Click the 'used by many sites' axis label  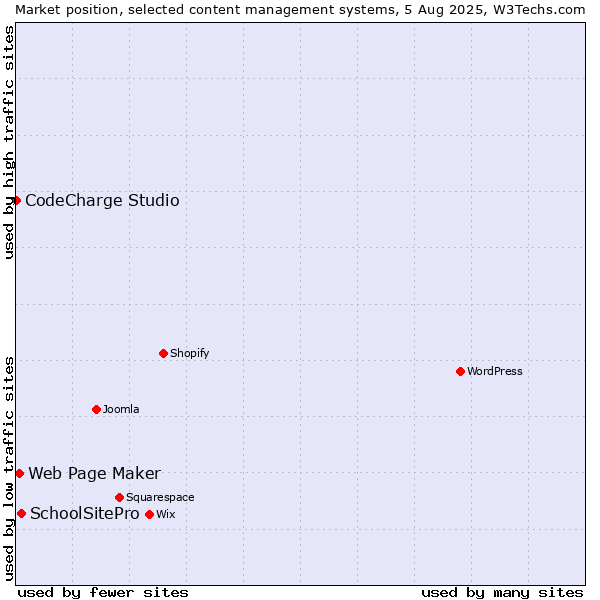502,593
